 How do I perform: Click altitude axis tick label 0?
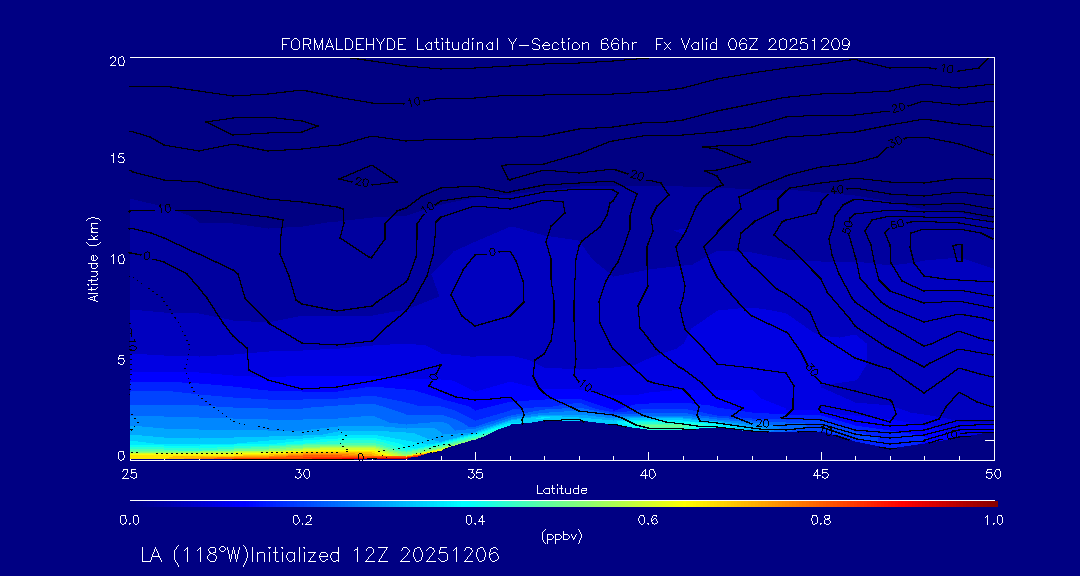(x=120, y=455)
